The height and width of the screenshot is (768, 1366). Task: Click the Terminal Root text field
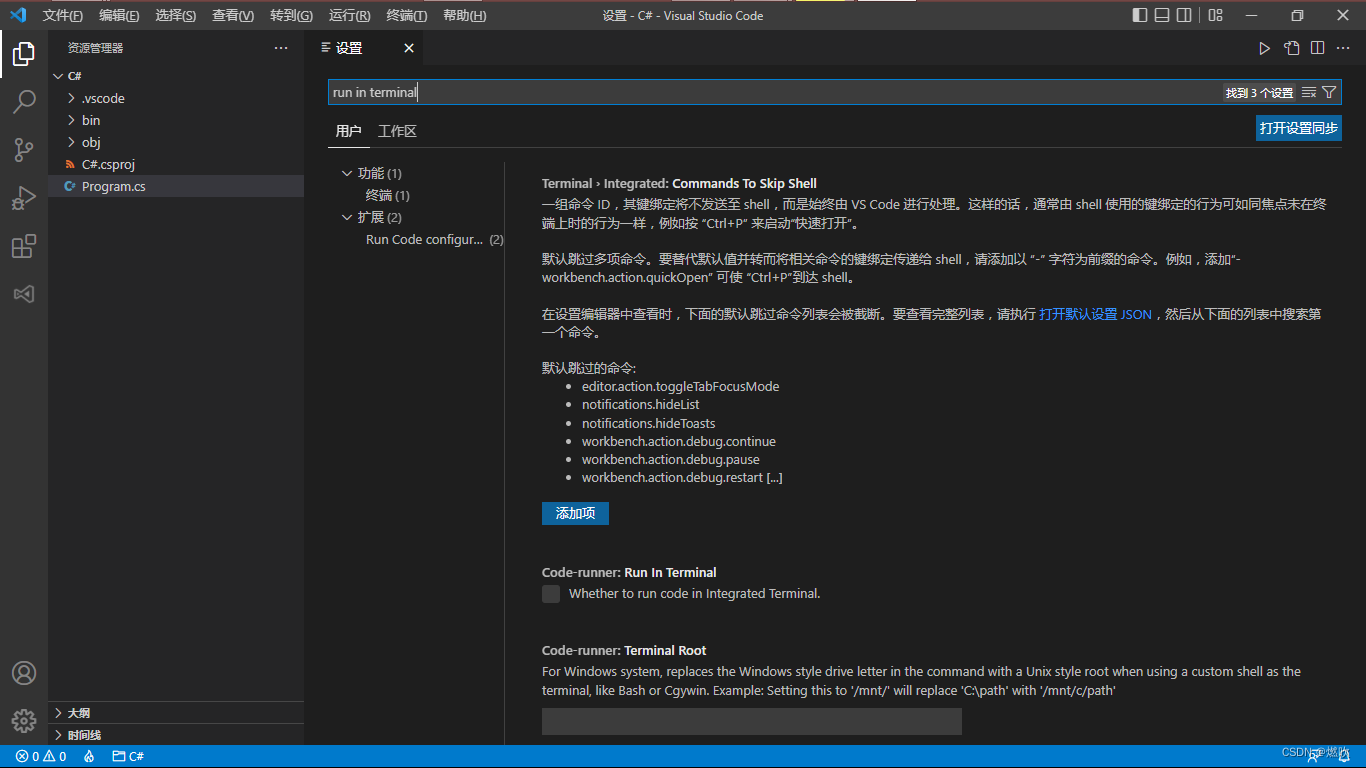[752, 722]
